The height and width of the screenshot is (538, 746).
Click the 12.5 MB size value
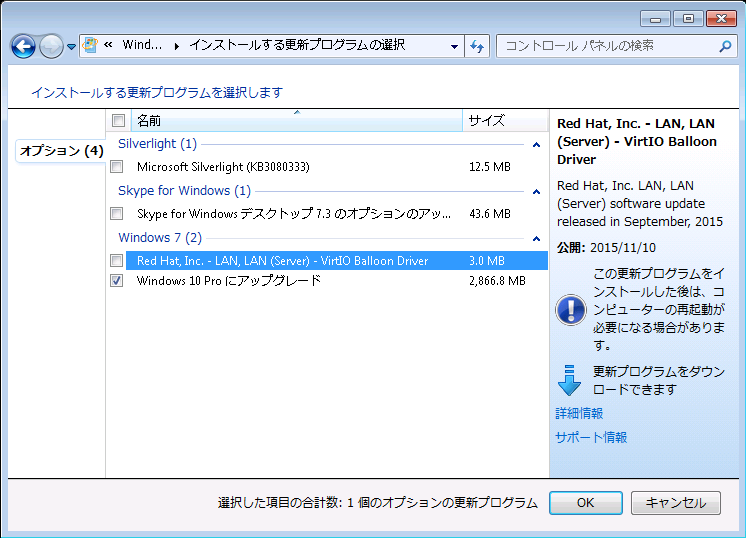[490, 167]
